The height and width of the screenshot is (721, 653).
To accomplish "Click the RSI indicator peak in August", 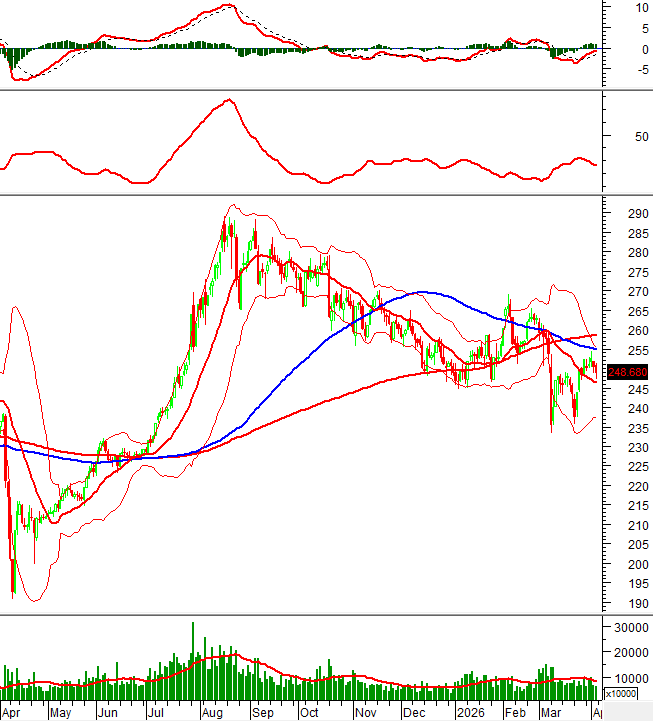I will (x=230, y=100).
